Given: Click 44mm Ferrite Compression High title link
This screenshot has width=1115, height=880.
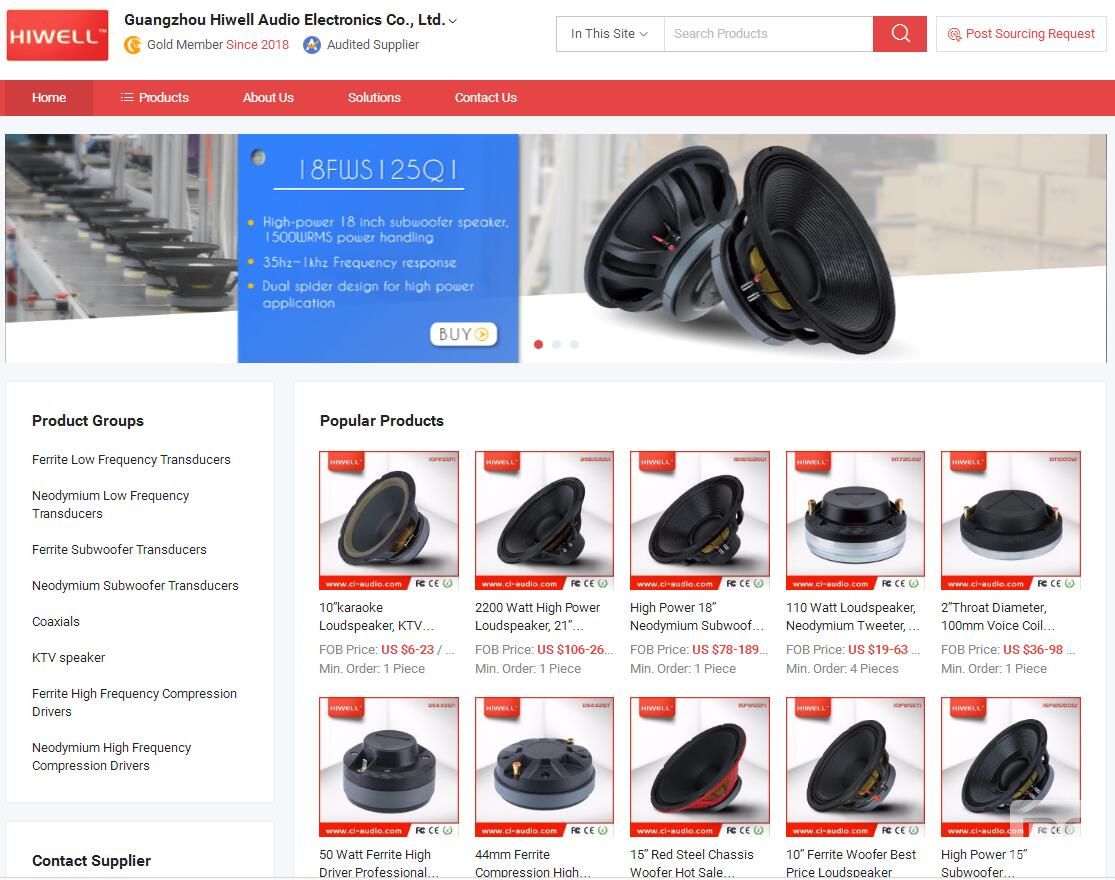Looking at the screenshot, I should click(x=533, y=863).
